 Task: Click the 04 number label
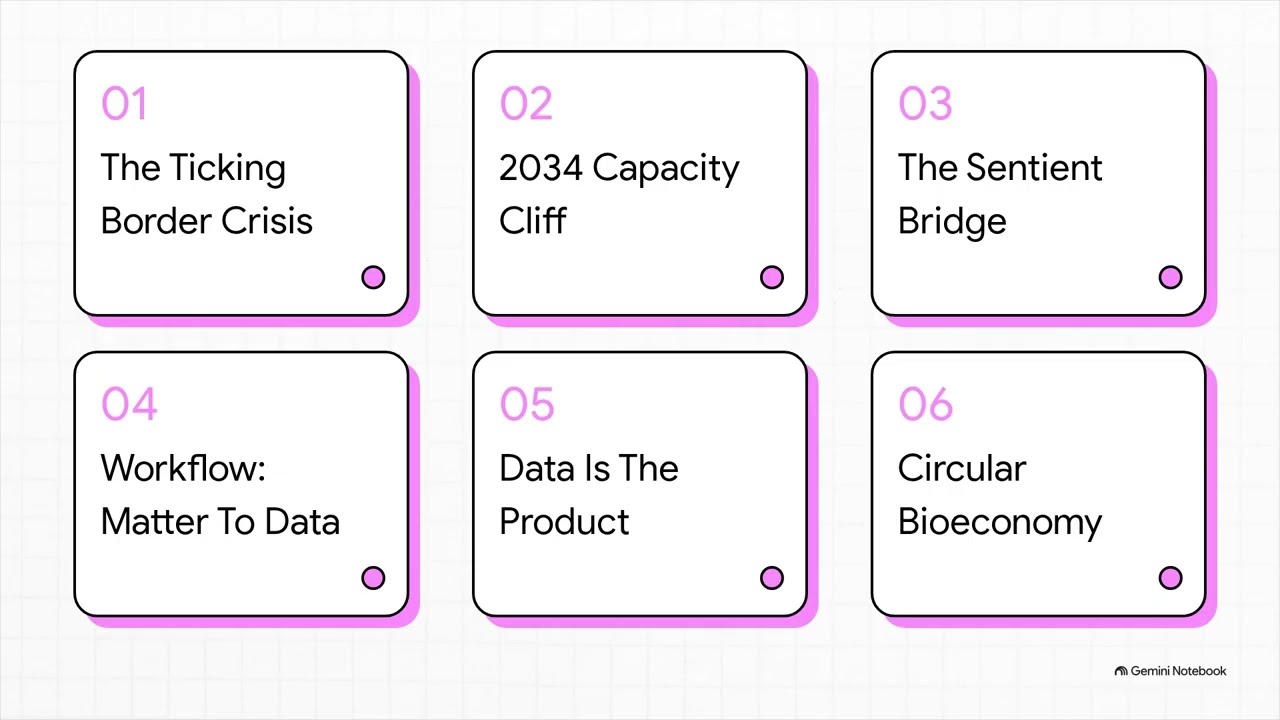pyautogui.click(x=129, y=405)
